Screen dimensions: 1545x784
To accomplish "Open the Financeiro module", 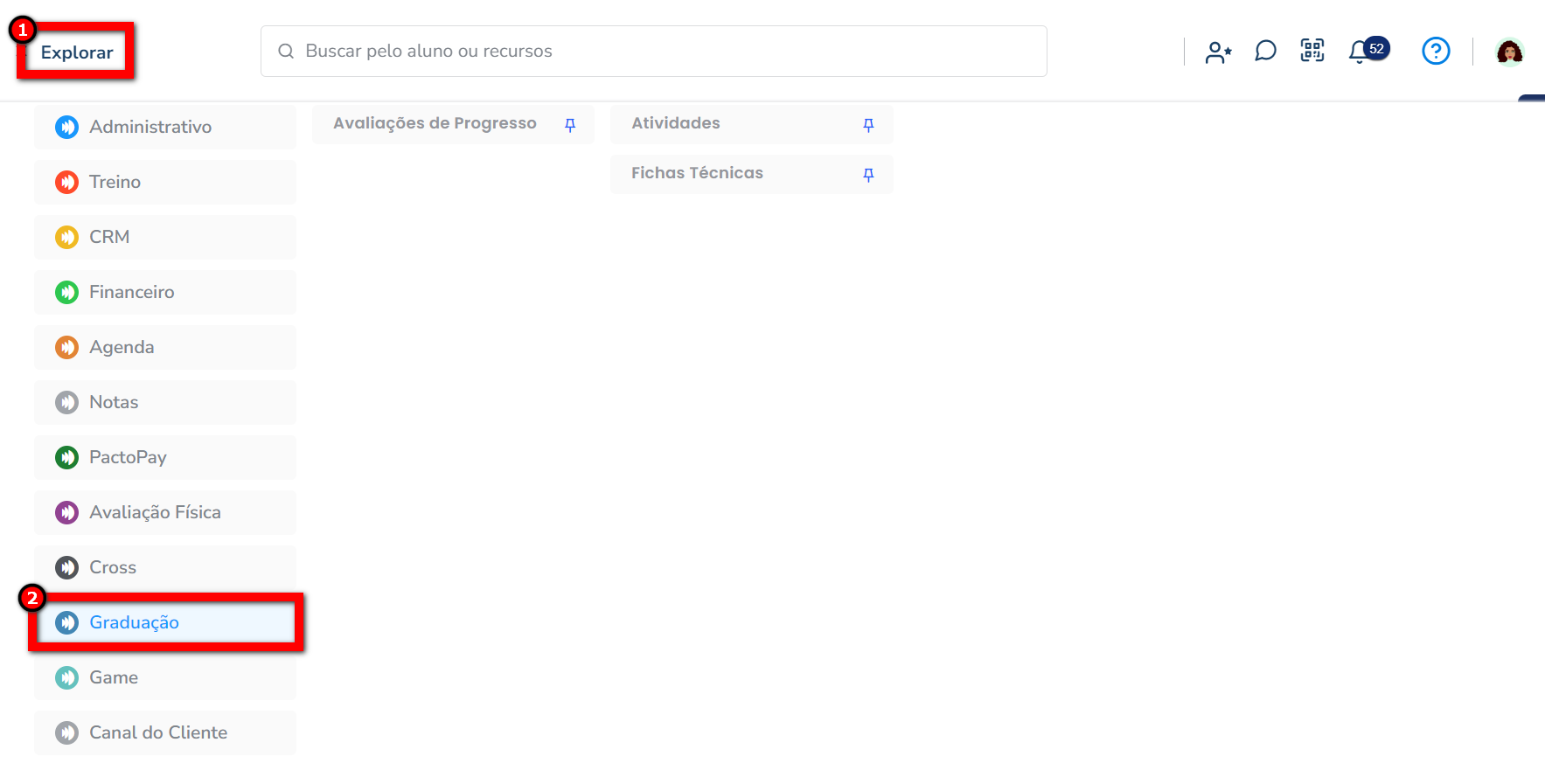I will tap(131, 293).
